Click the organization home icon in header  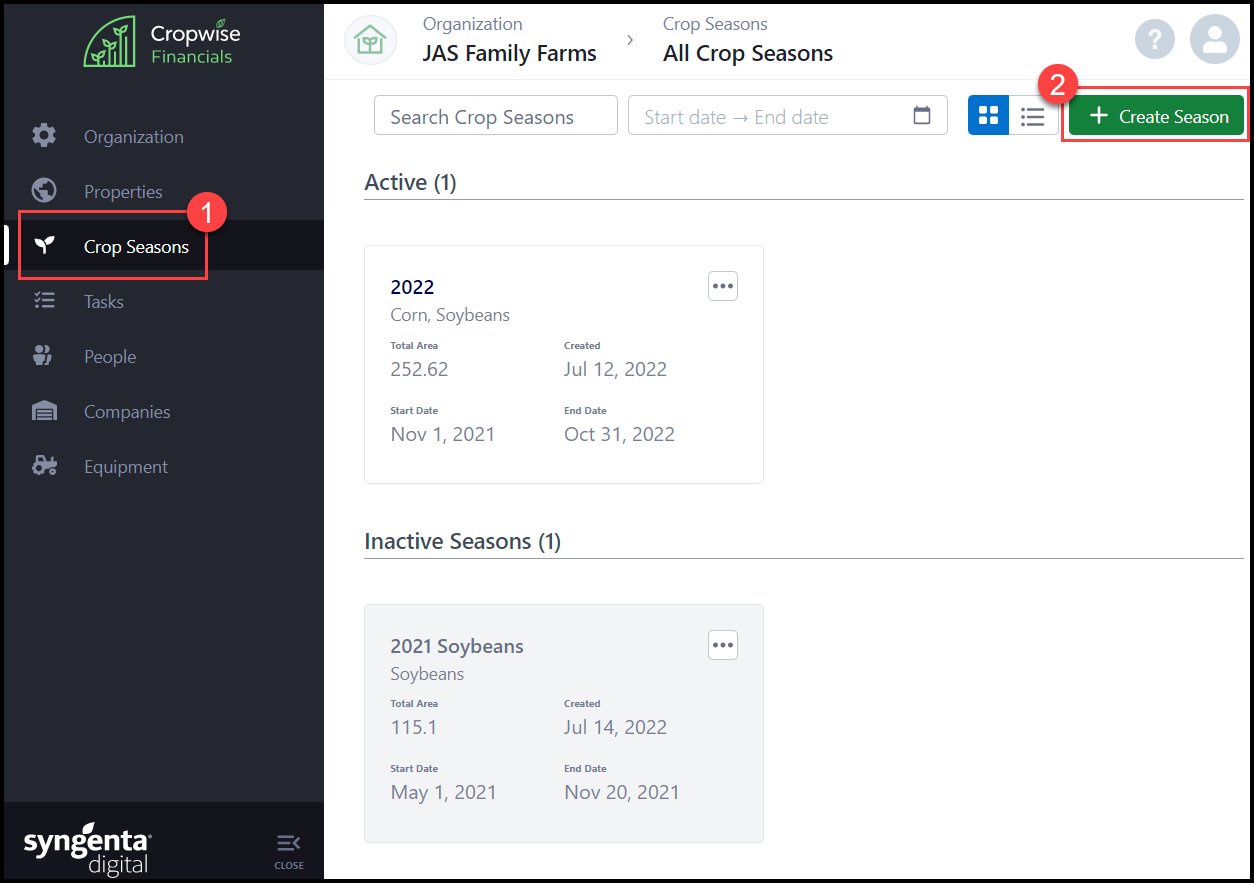[x=371, y=41]
